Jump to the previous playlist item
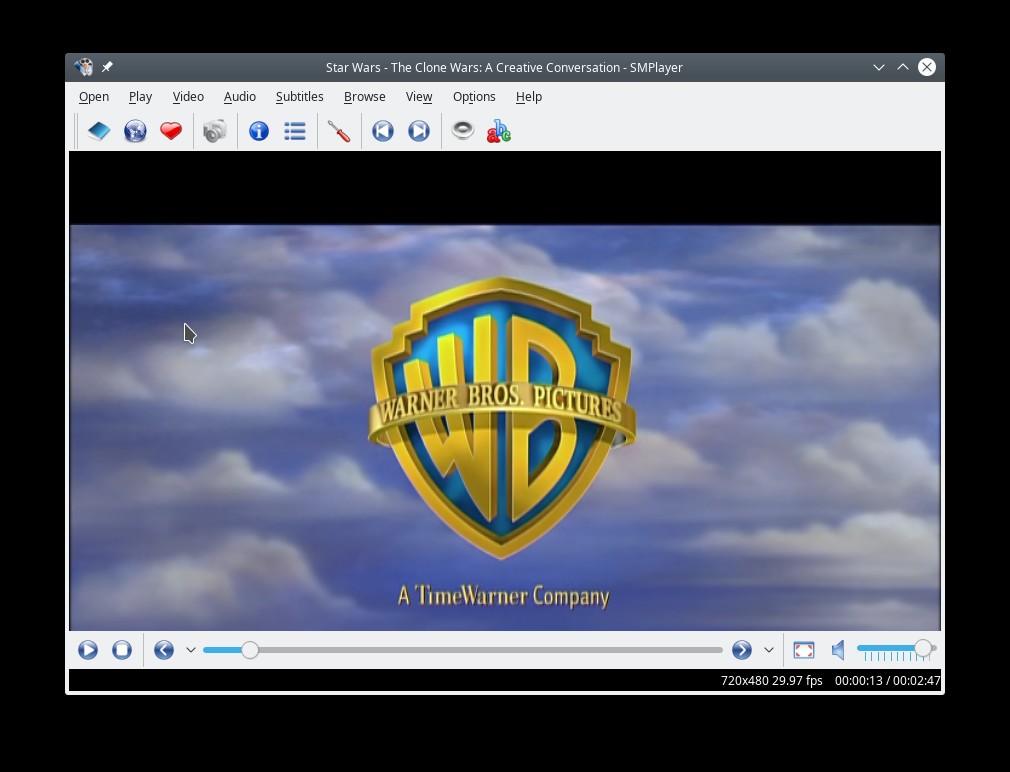1010x772 pixels. [x=383, y=131]
